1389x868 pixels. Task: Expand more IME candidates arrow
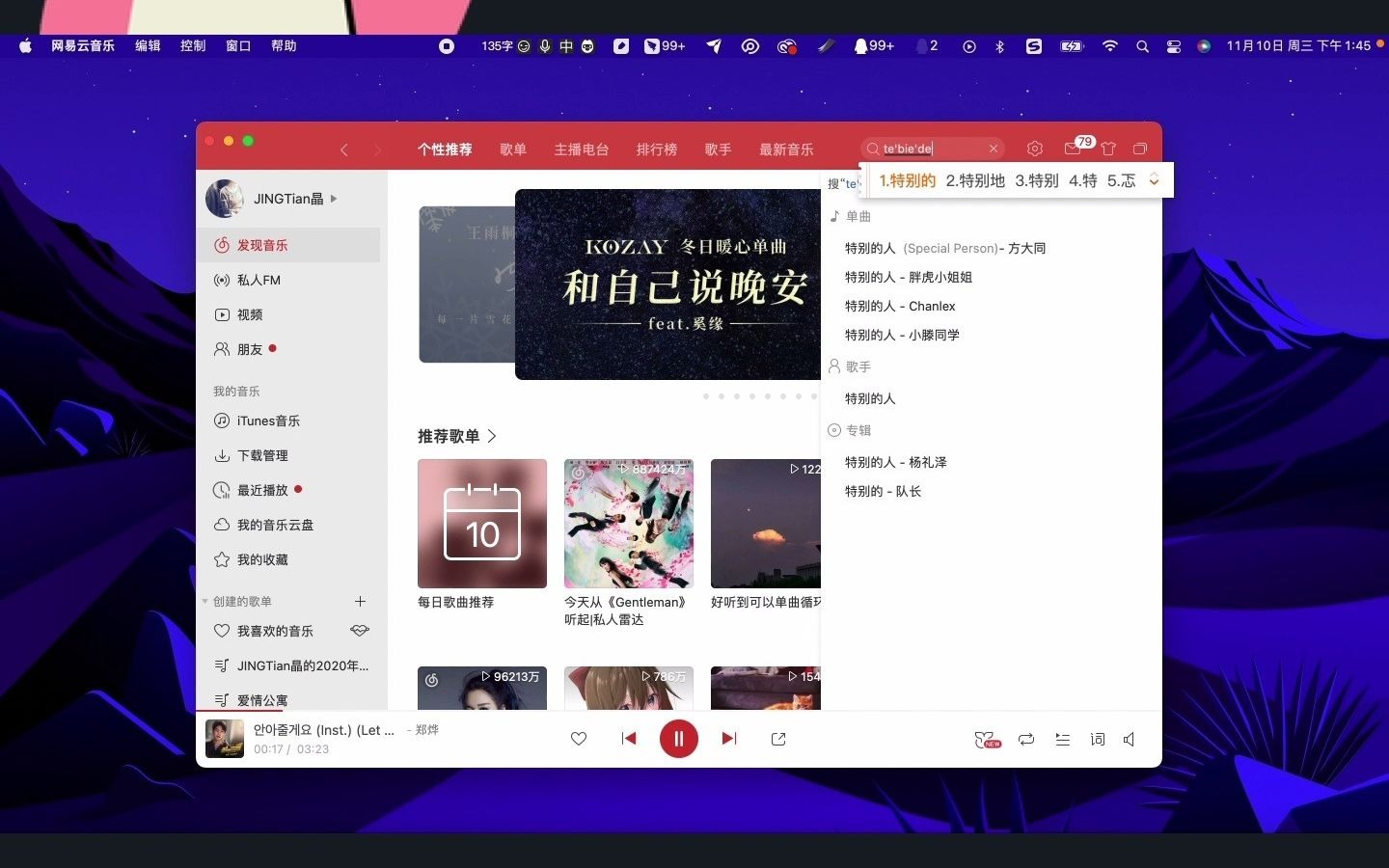[x=1154, y=180]
